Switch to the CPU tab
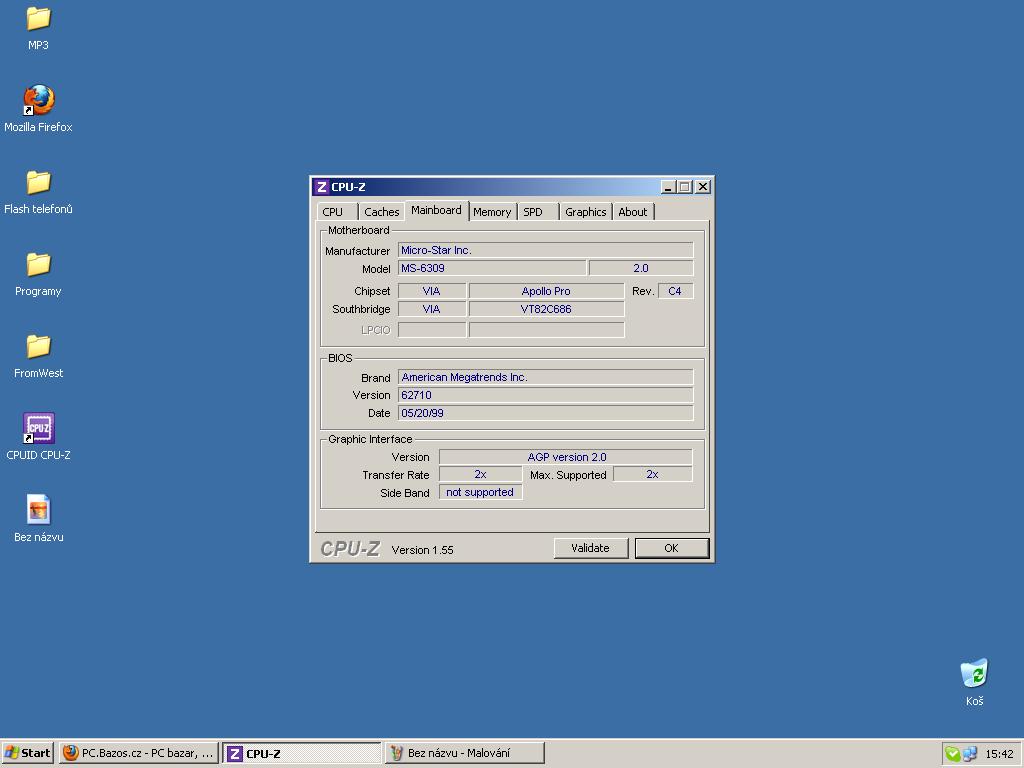Screen dimensions: 1024x768 pos(333,212)
